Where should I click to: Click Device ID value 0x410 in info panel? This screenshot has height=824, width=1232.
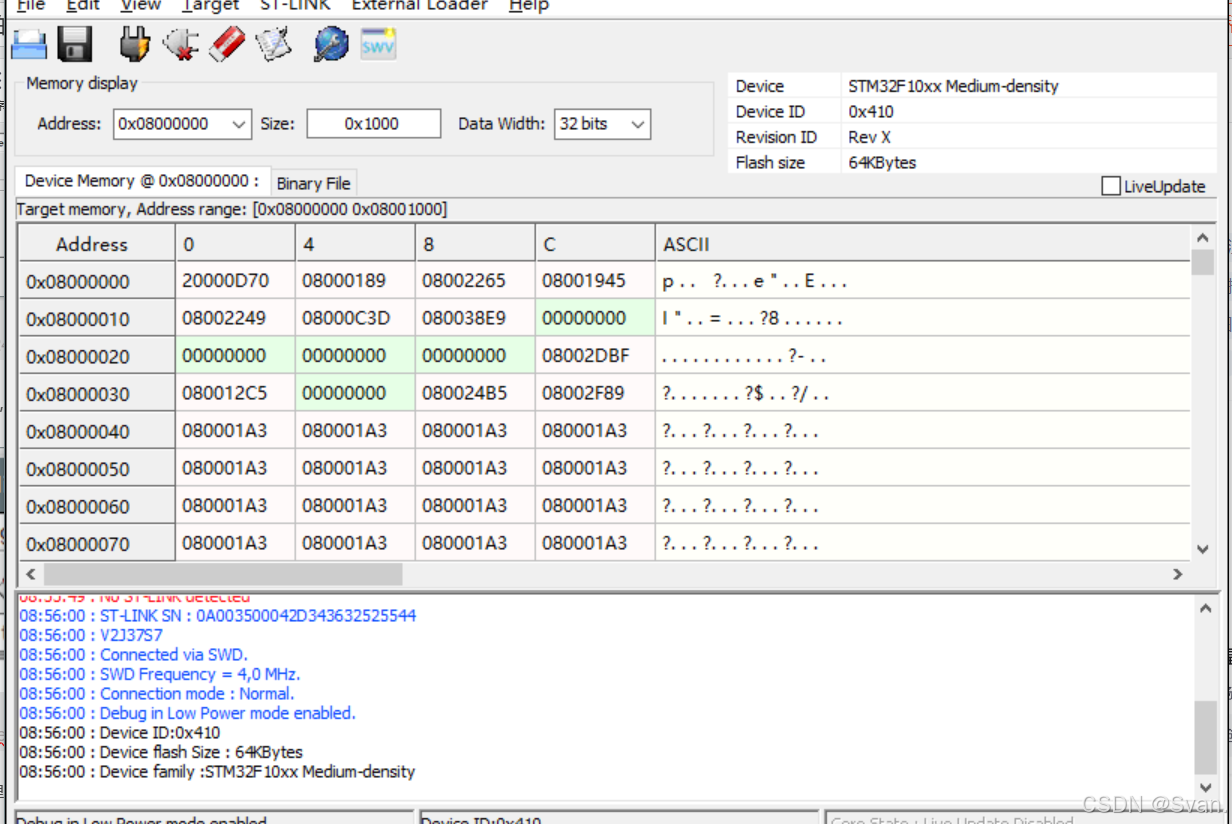pos(871,112)
